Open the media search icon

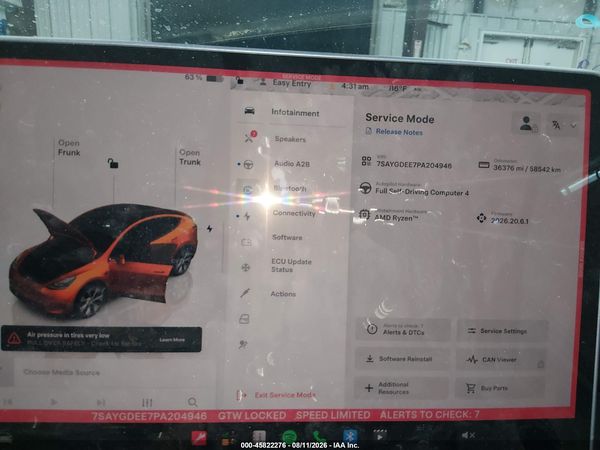(193, 402)
